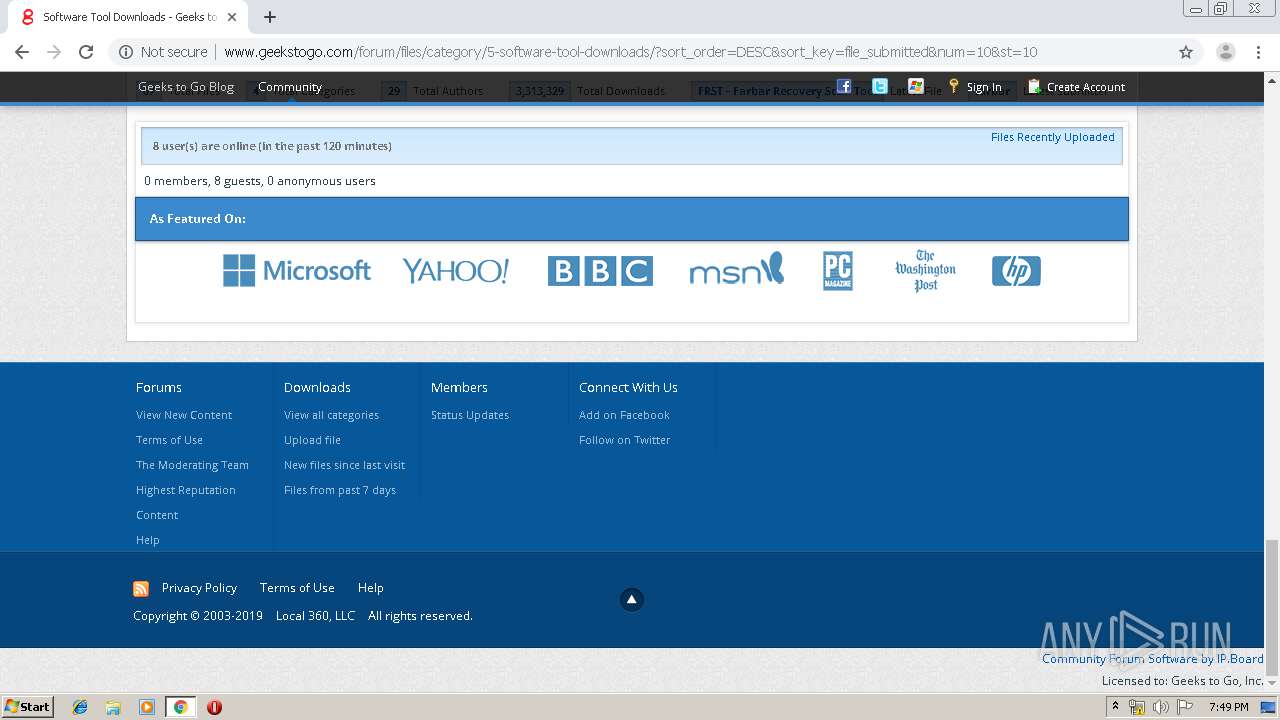Image resolution: width=1280 pixels, height=720 pixels.
Task: Click the Facebook icon in the top bar
Action: coord(844,86)
